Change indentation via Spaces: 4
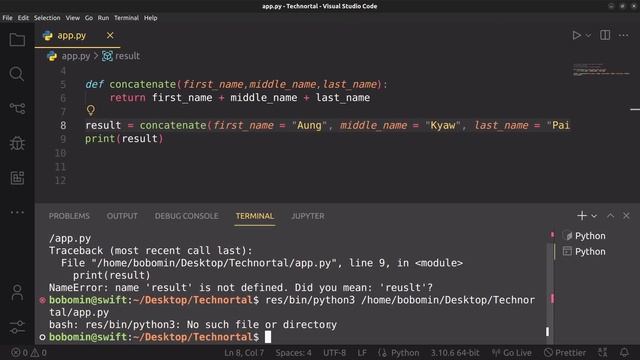640x360 pixels. (293, 353)
